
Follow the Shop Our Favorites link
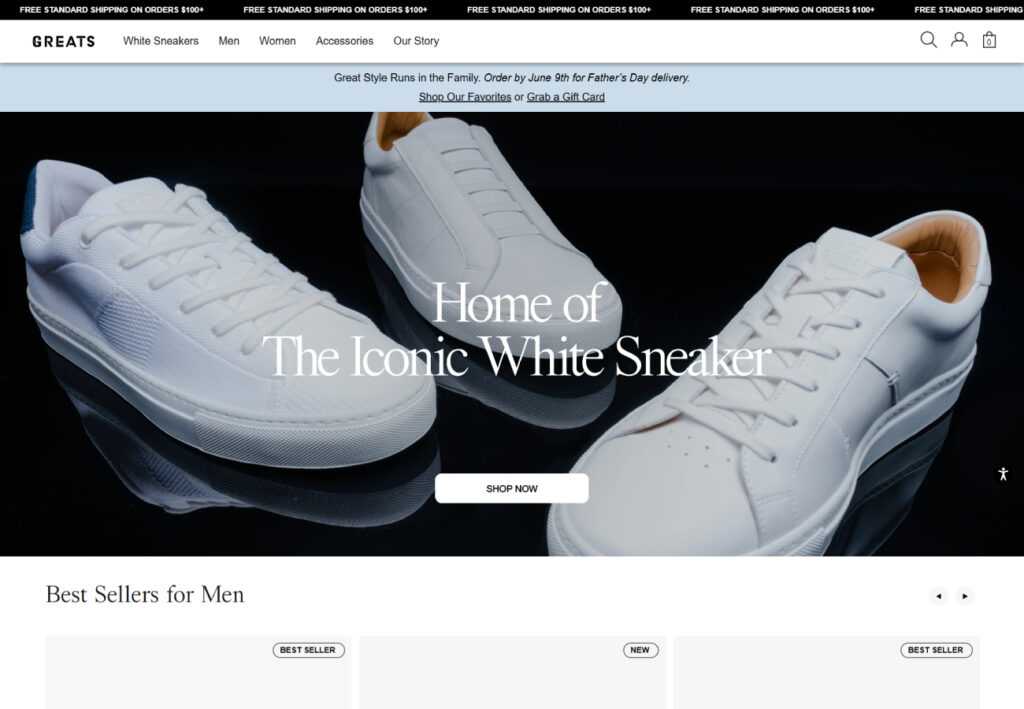[465, 97]
